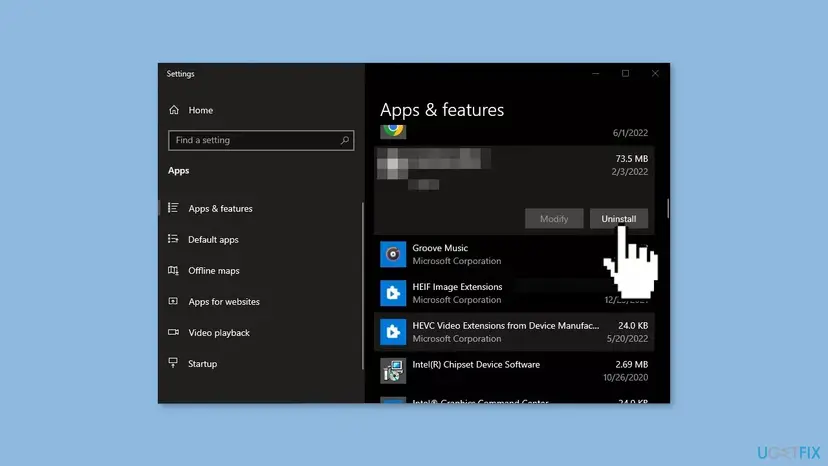Viewport: 828px width, 466px height.
Task: Select HEVC Video Extensions from Device Manufacturer
Action: tap(514, 332)
